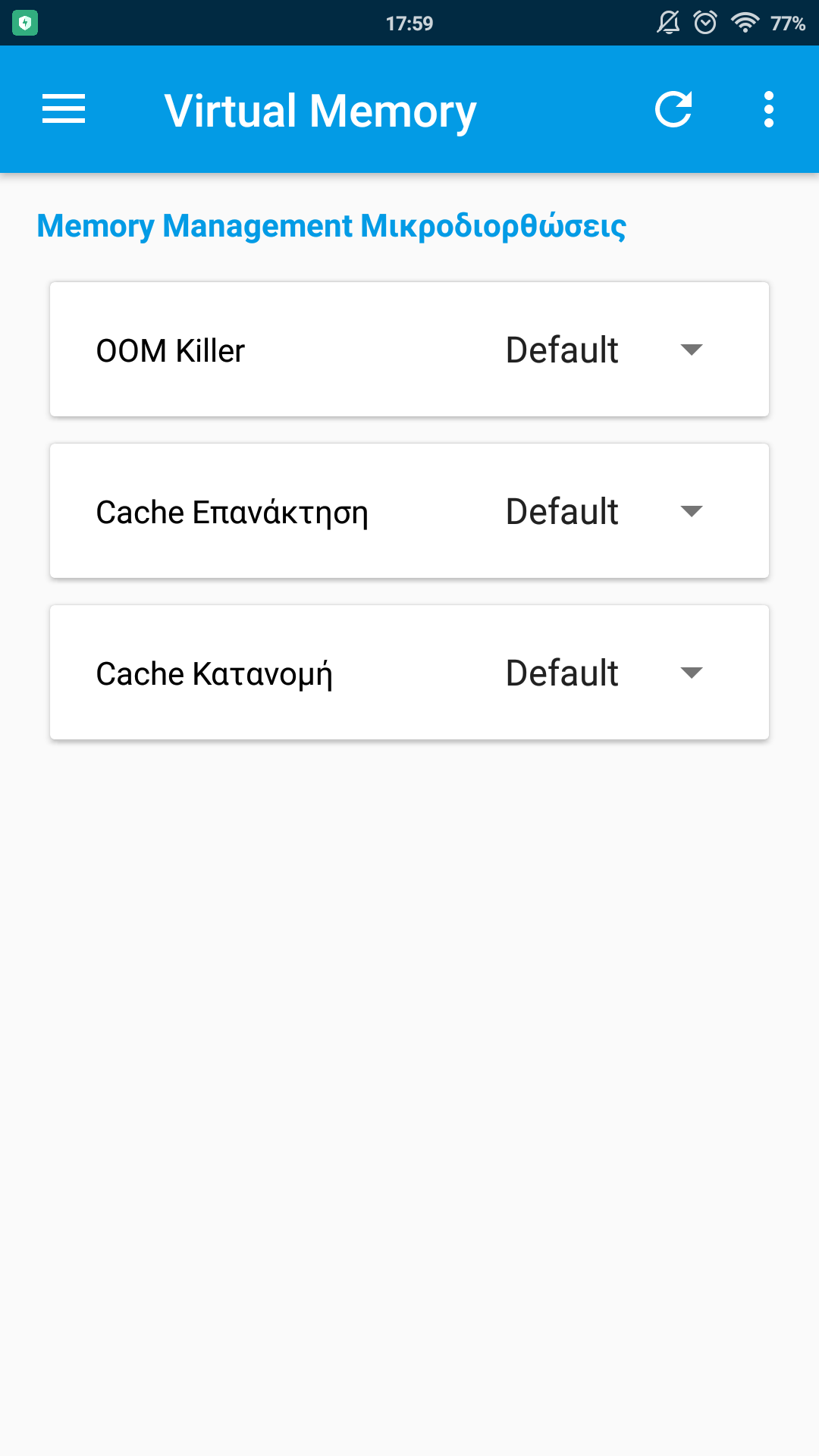The height and width of the screenshot is (1456, 819).
Task: Tap the green shield notification icon
Action: pyautogui.click(x=25, y=24)
